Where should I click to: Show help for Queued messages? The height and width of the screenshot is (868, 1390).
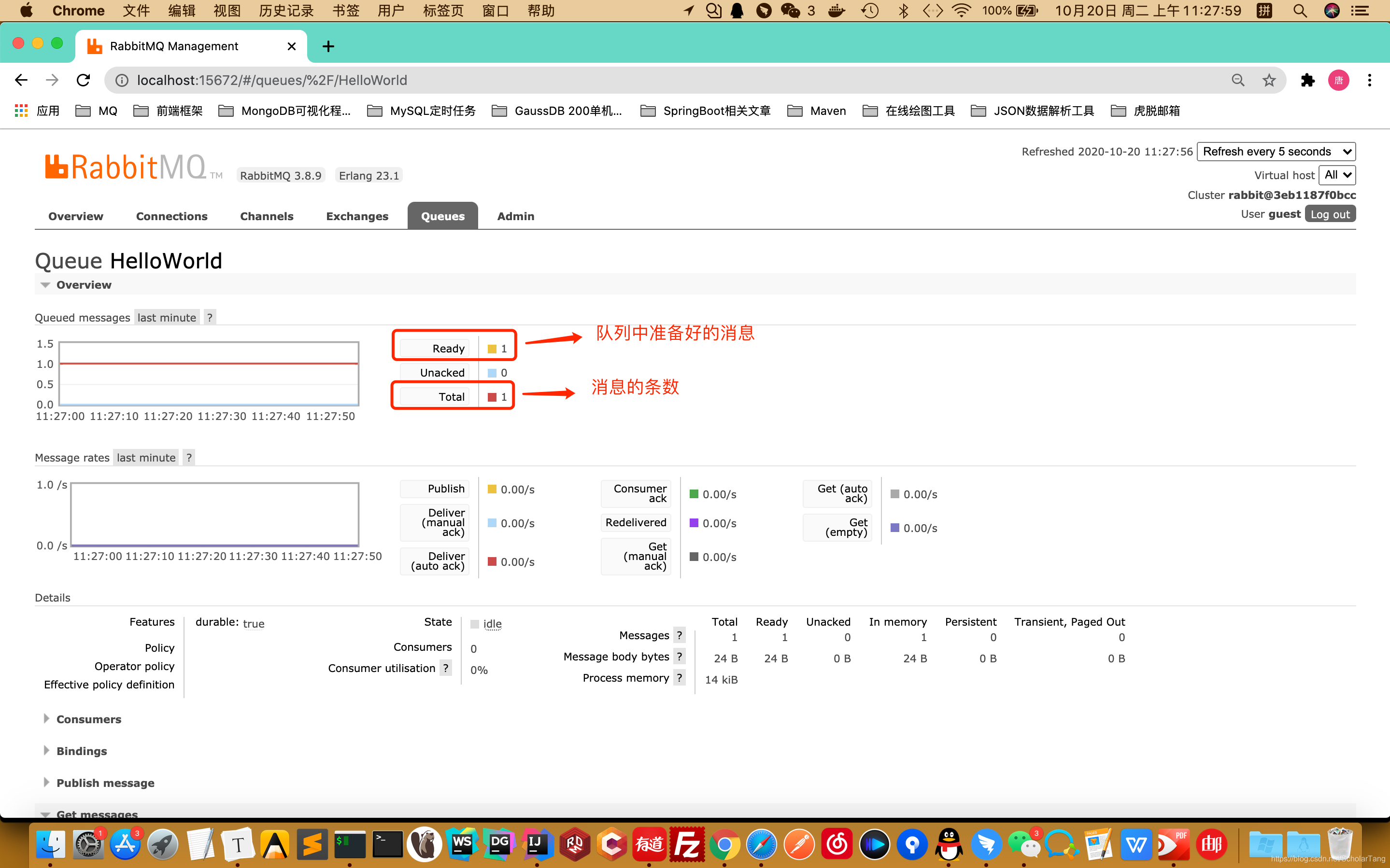210,318
